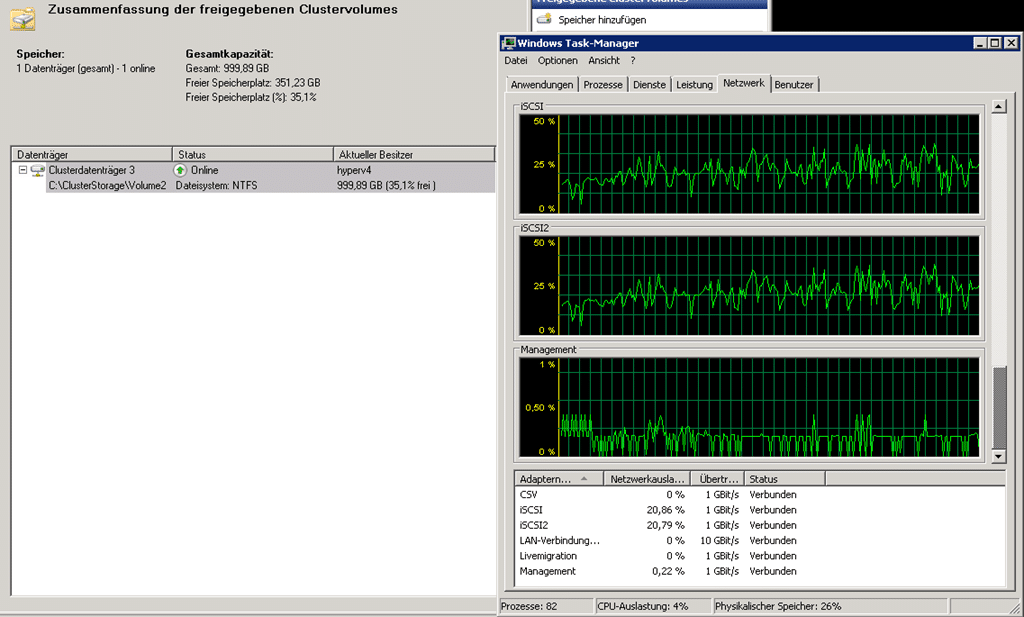The height and width of the screenshot is (617, 1024).
Task: Click the Clusterdatenträger 3 row label
Action: pyautogui.click(x=91, y=170)
